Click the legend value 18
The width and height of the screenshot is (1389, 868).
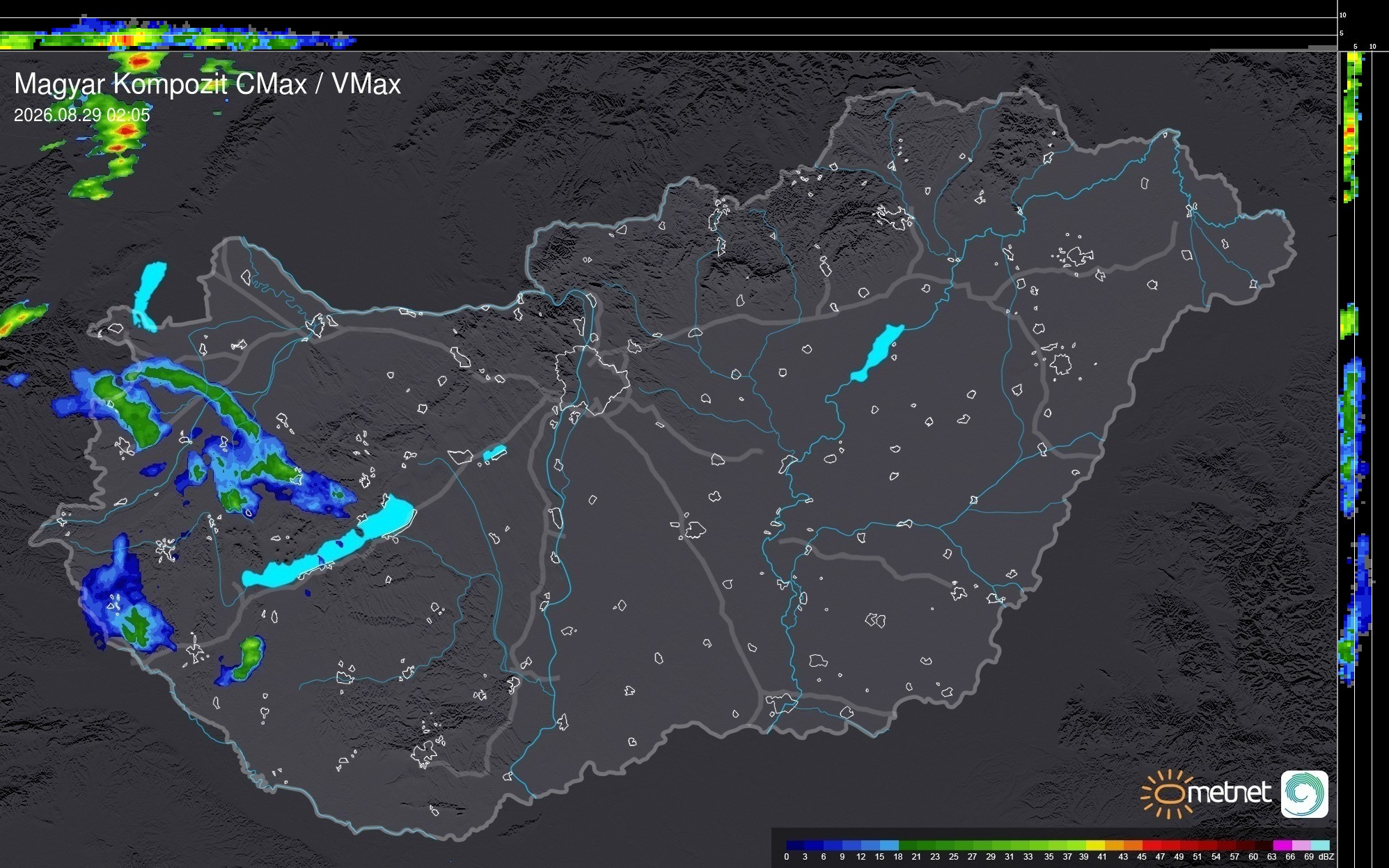click(x=898, y=857)
